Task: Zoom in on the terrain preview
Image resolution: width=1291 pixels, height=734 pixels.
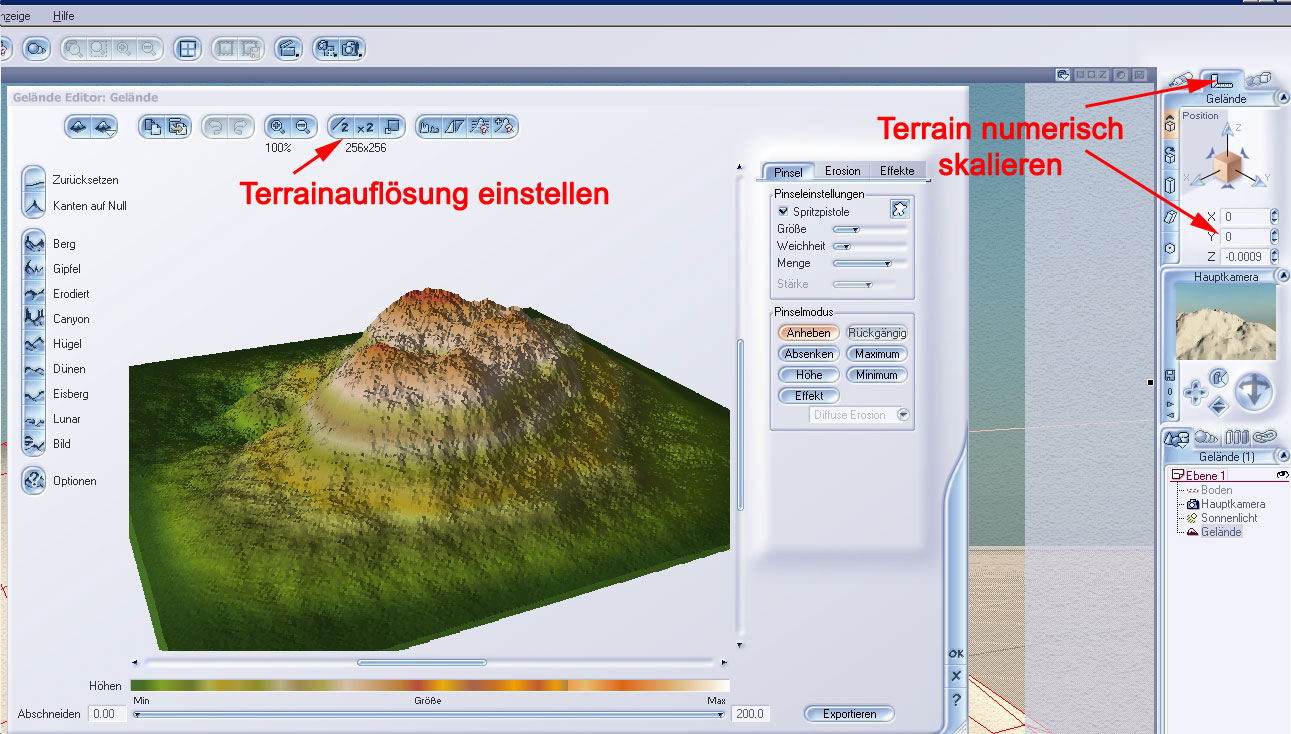Action: pyautogui.click(x=278, y=127)
